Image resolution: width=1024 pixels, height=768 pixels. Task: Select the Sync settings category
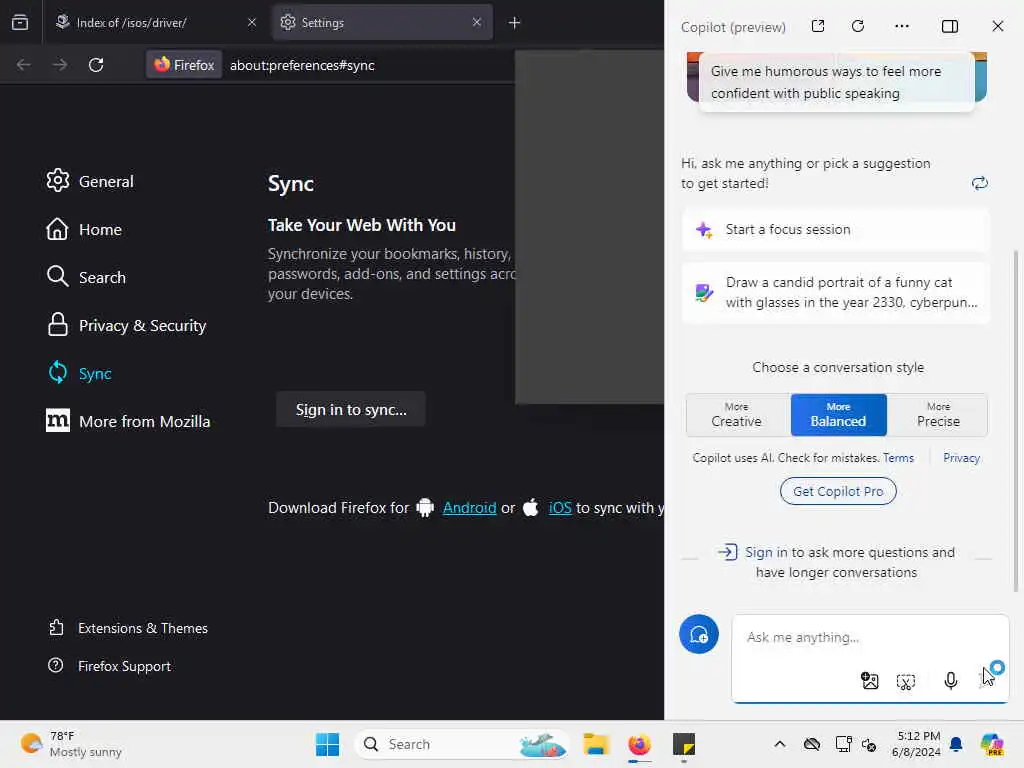pos(80,373)
